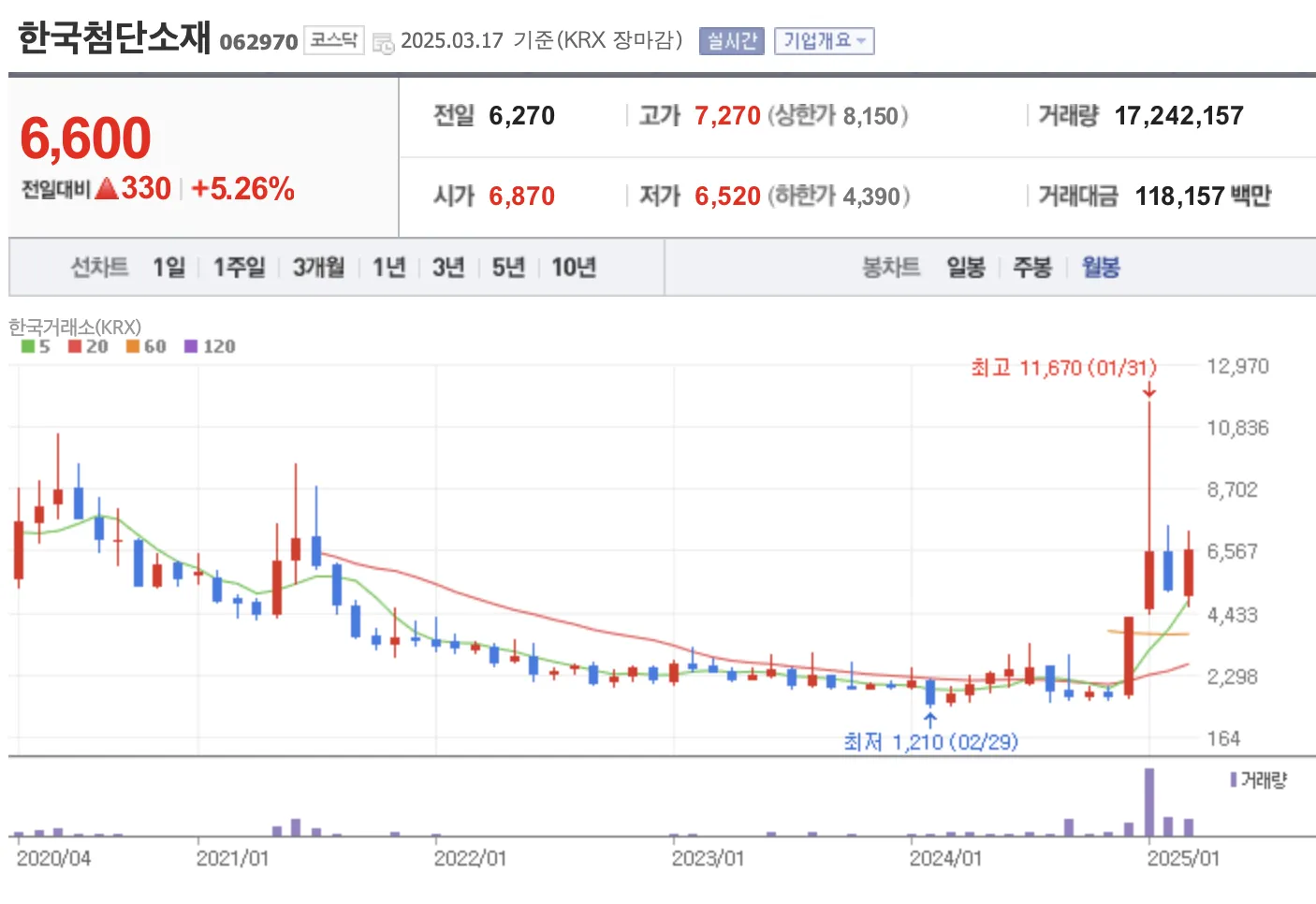Select the 10년 line chart tab
Screen dimensions: 1316x904
pyautogui.click(x=574, y=268)
